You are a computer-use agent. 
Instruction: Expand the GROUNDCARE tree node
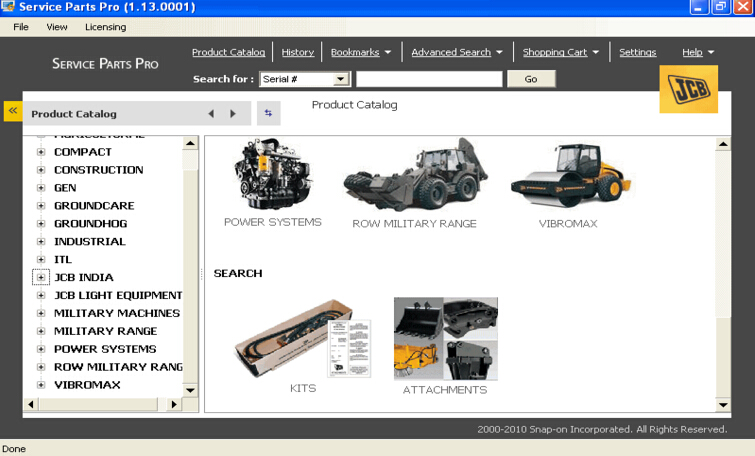pos(41,206)
